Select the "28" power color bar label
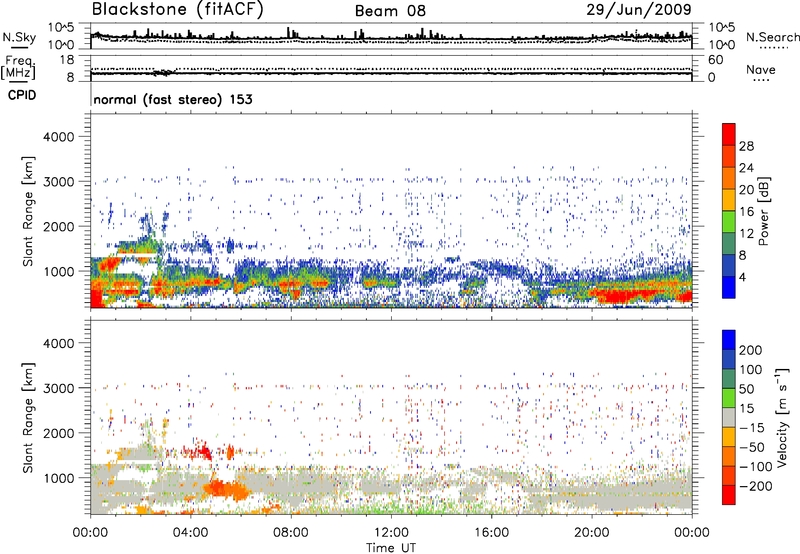 746,146
